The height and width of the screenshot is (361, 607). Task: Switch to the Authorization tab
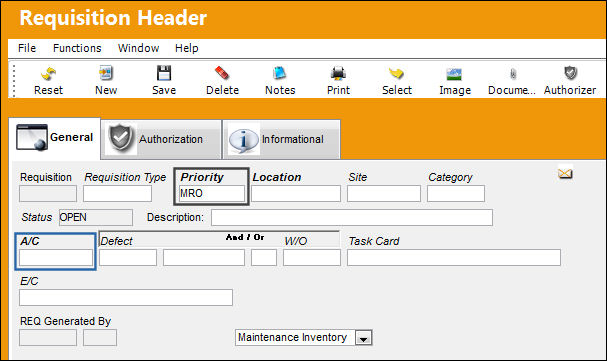pyautogui.click(x=161, y=139)
